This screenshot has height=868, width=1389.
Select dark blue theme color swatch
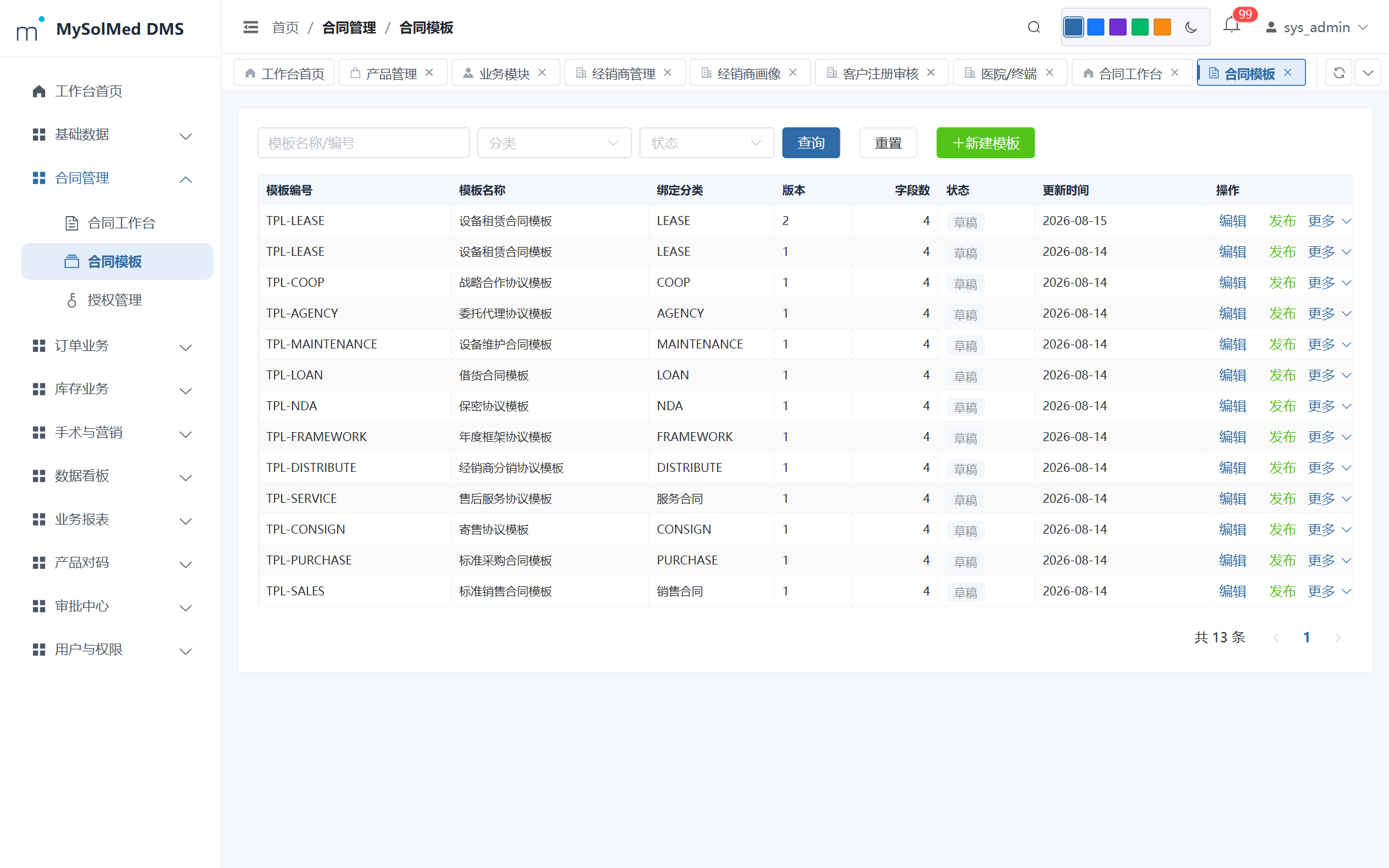(x=1073, y=27)
